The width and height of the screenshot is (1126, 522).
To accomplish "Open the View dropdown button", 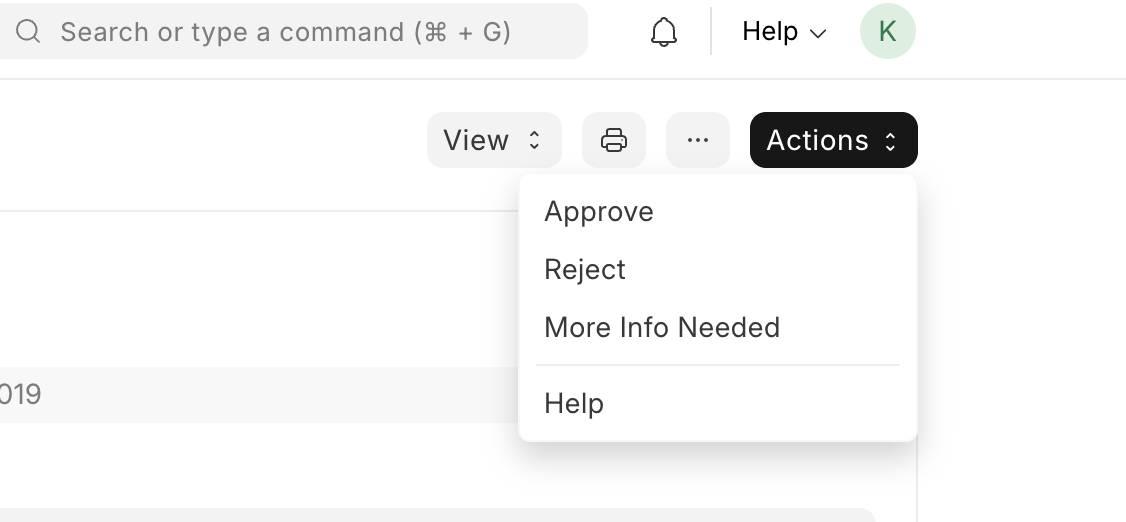I will click(x=494, y=140).
